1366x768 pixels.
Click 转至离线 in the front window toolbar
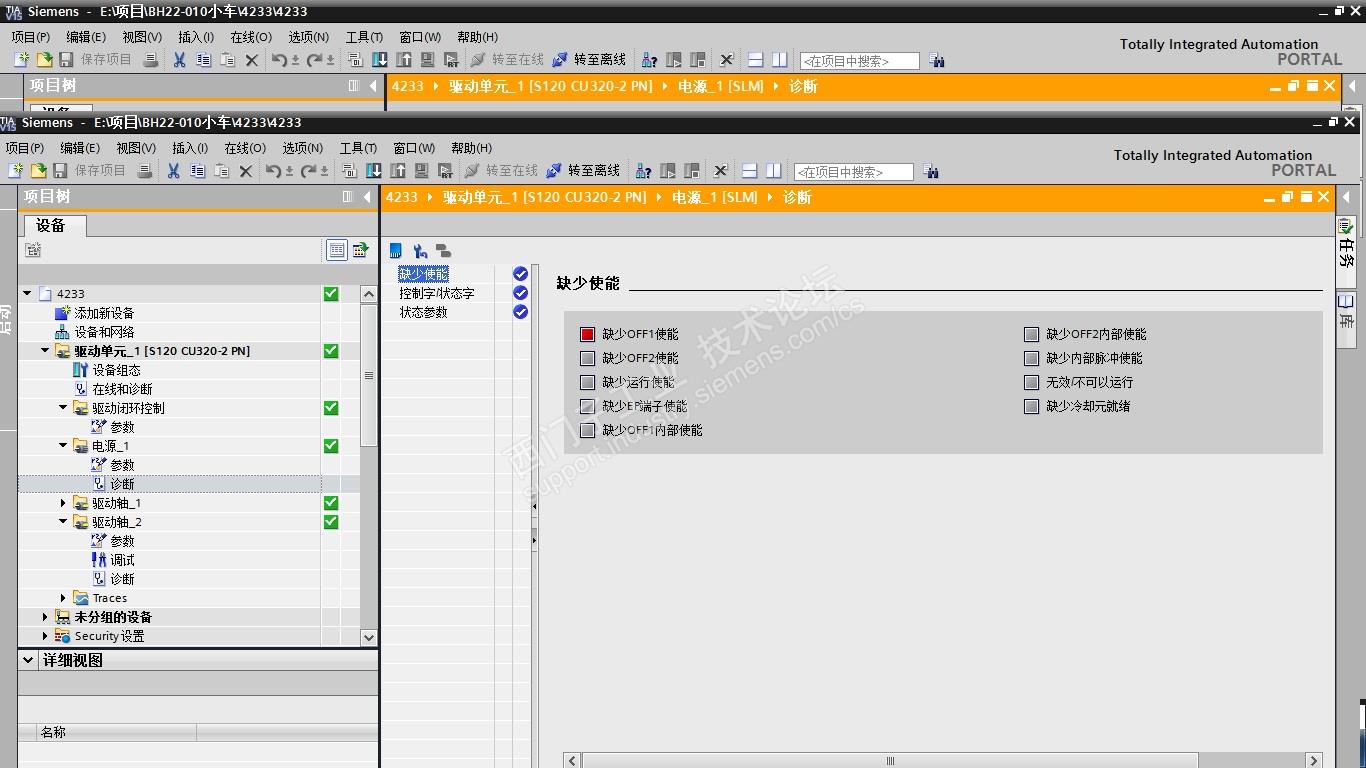click(585, 171)
